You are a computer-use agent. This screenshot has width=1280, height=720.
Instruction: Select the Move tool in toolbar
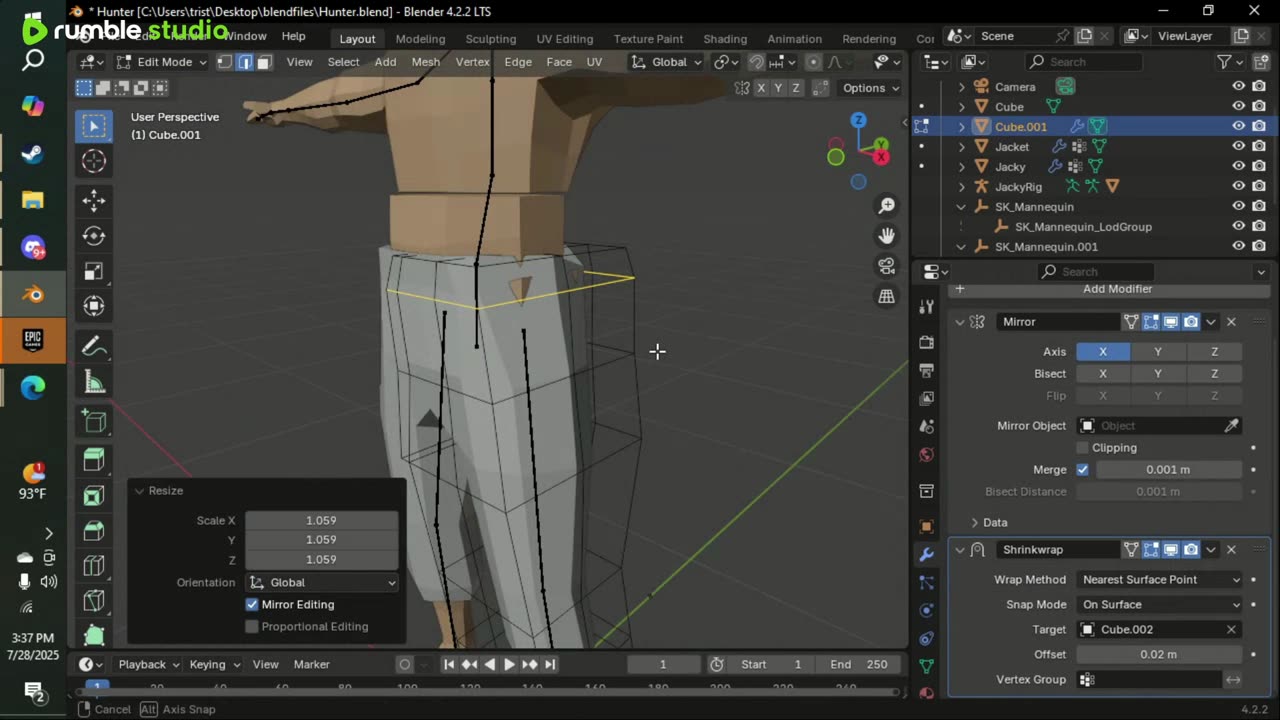pyautogui.click(x=94, y=200)
